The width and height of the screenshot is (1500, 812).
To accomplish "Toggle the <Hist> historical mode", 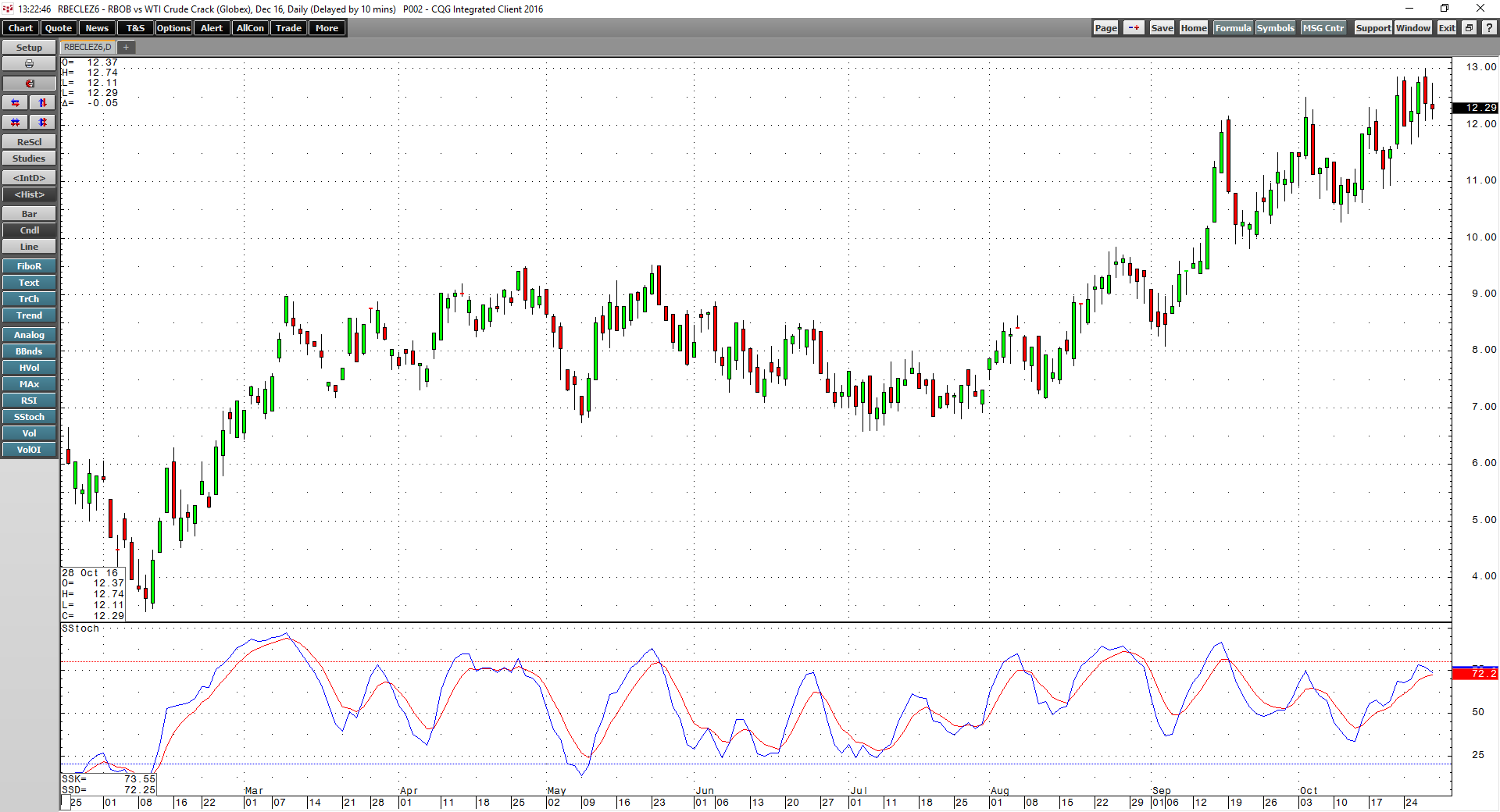I will tap(29, 194).
